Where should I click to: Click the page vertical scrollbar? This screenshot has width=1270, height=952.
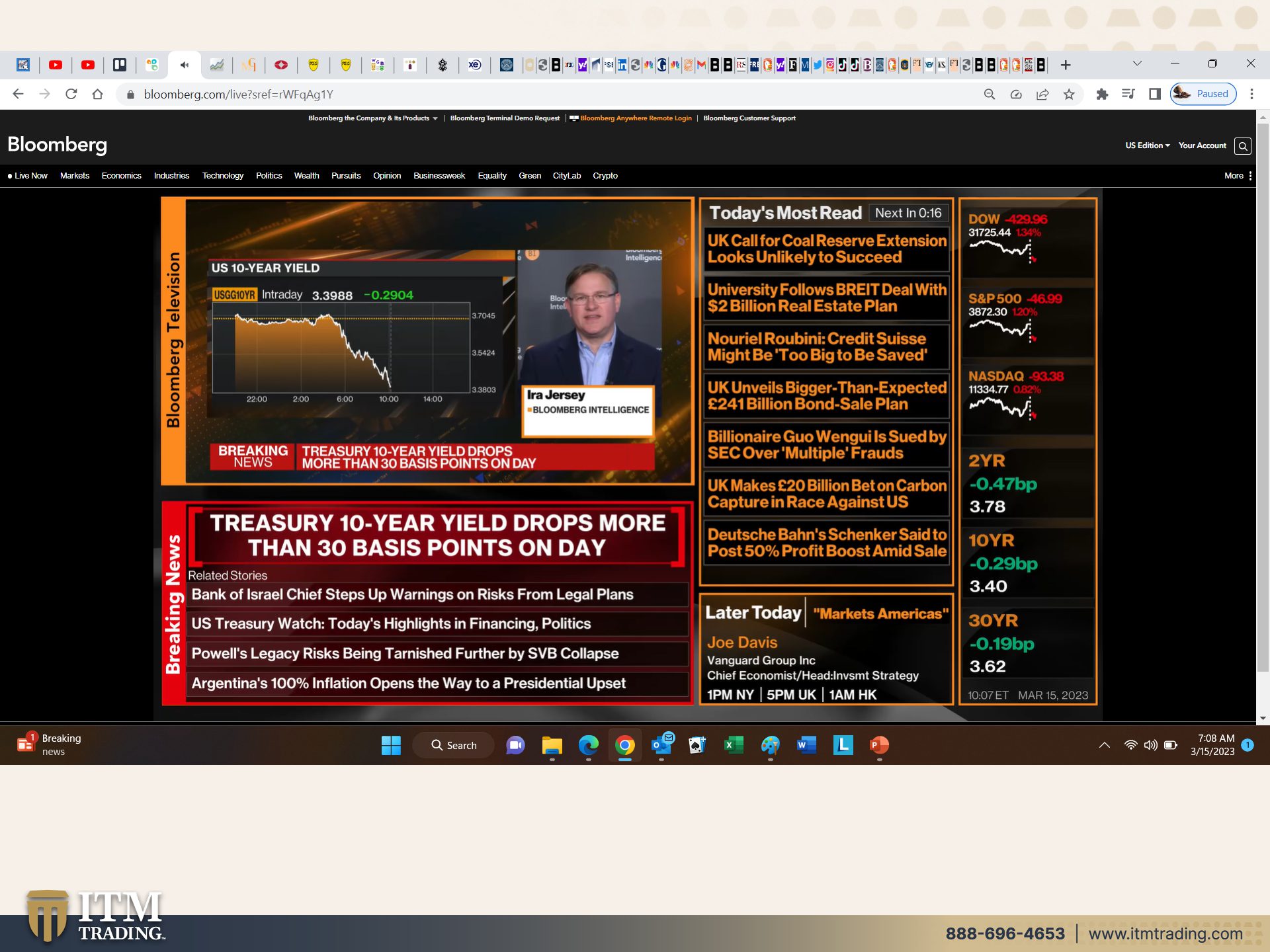pos(1263,397)
